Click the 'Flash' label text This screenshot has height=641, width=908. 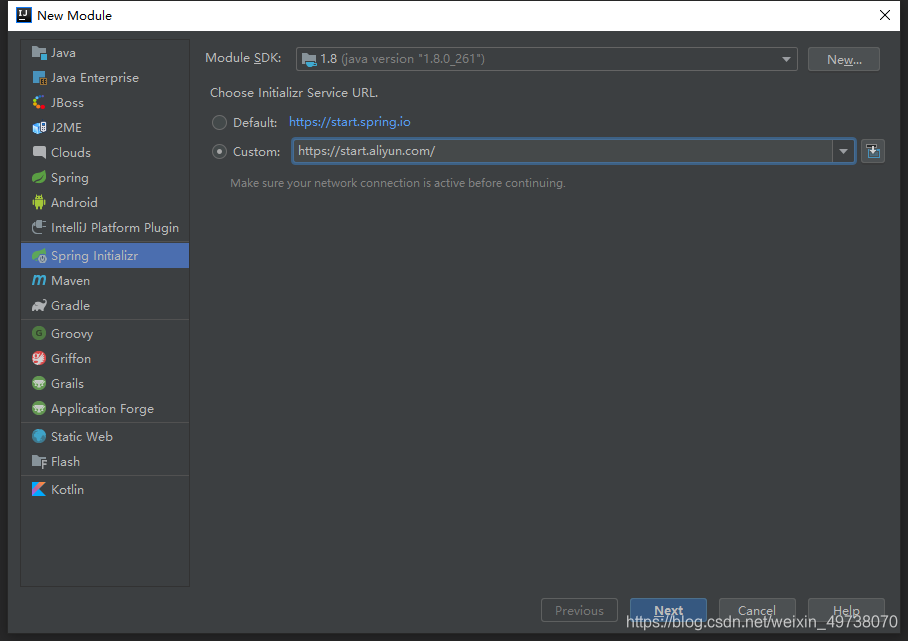click(65, 461)
